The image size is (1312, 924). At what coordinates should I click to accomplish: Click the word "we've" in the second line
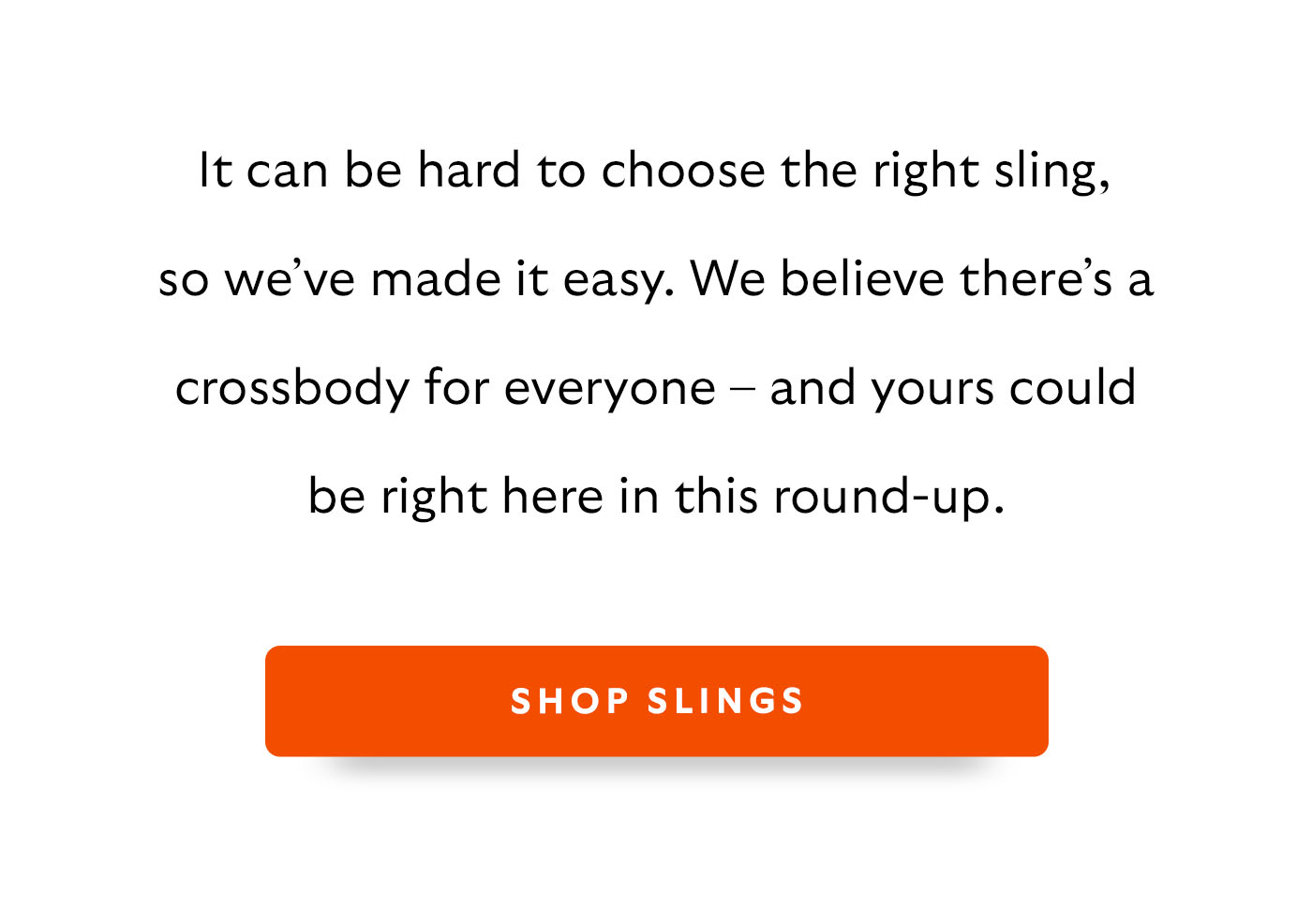click(290, 279)
